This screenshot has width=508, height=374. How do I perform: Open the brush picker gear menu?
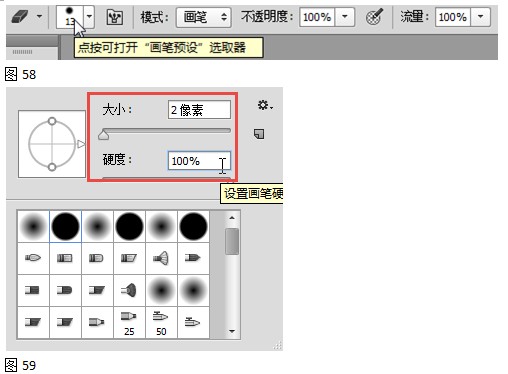point(265,105)
